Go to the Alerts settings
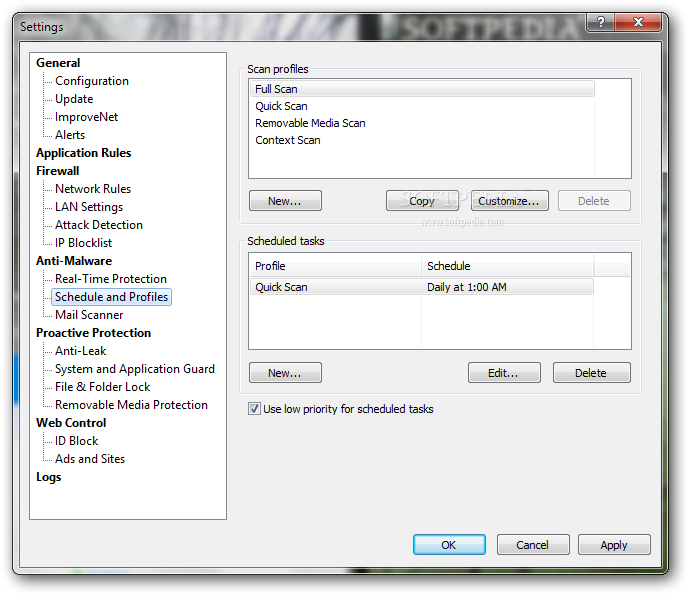The image size is (689, 595). coord(70,135)
